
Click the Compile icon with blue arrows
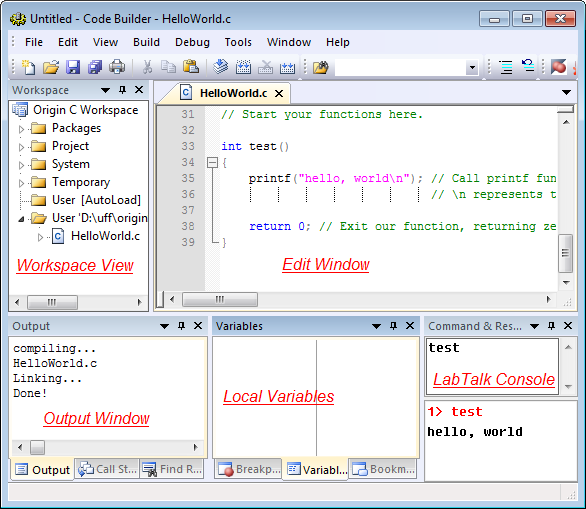pyautogui.click(x=243, y=67)
